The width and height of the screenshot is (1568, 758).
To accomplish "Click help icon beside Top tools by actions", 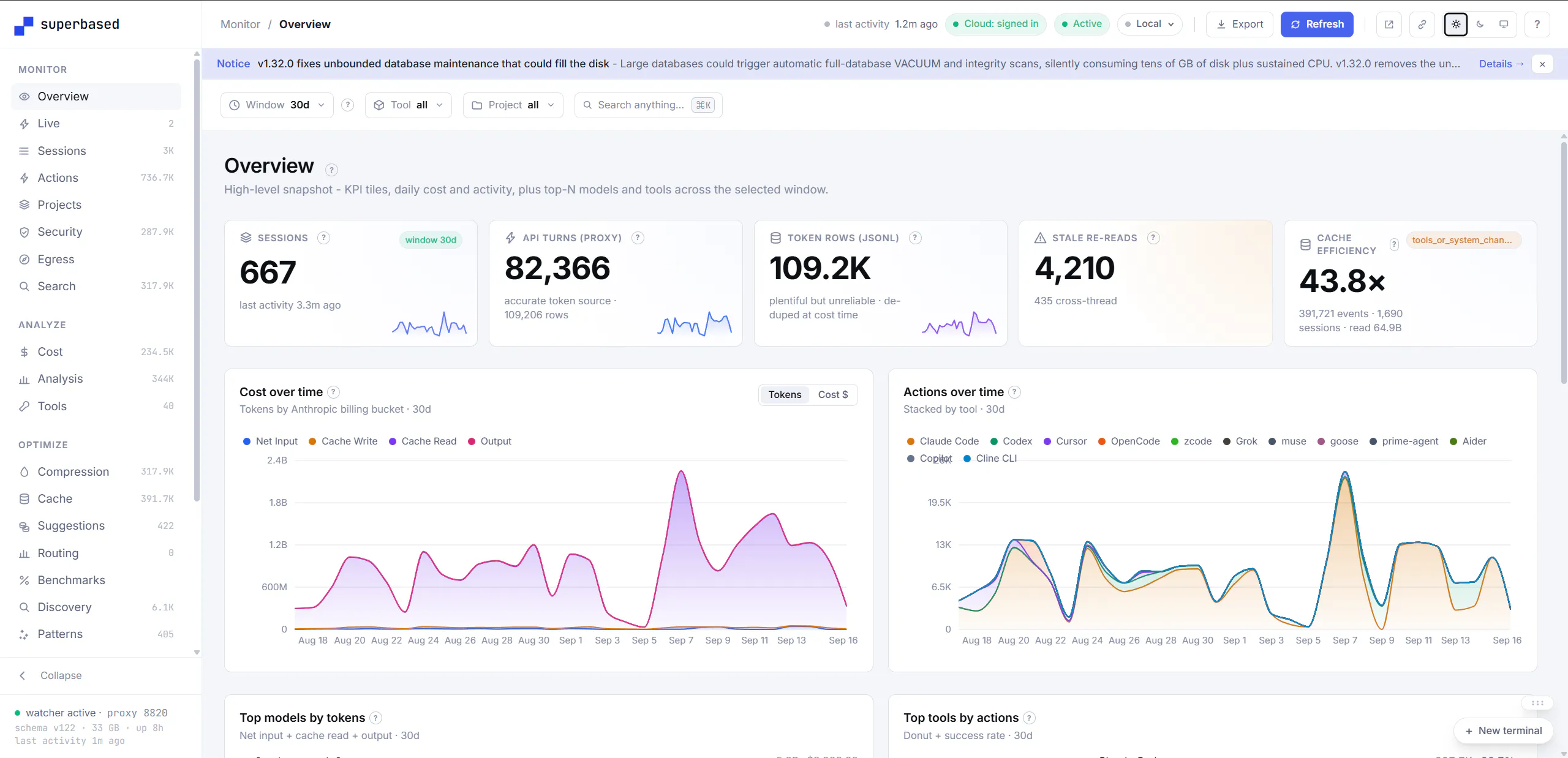I will pyautogui.click(x=1029, y=718).
